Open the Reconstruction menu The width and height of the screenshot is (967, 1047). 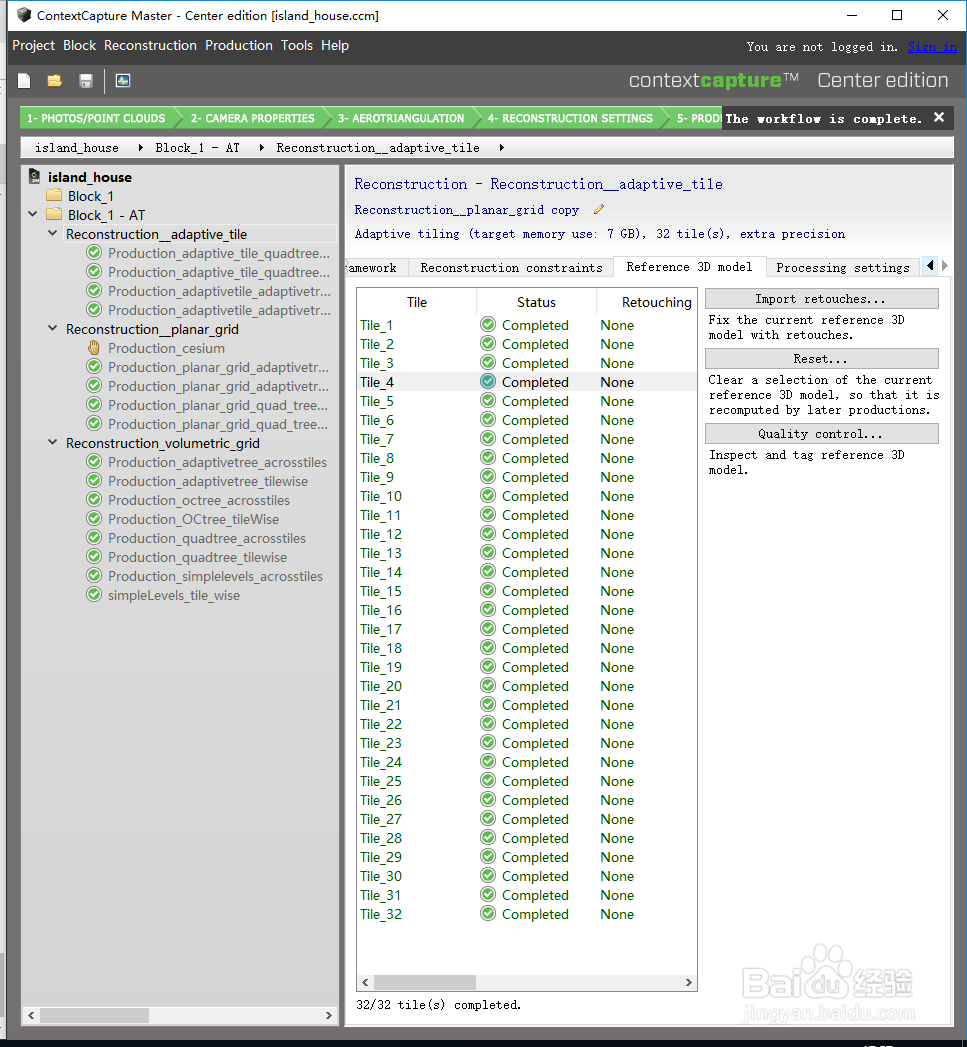click(150, 45)
